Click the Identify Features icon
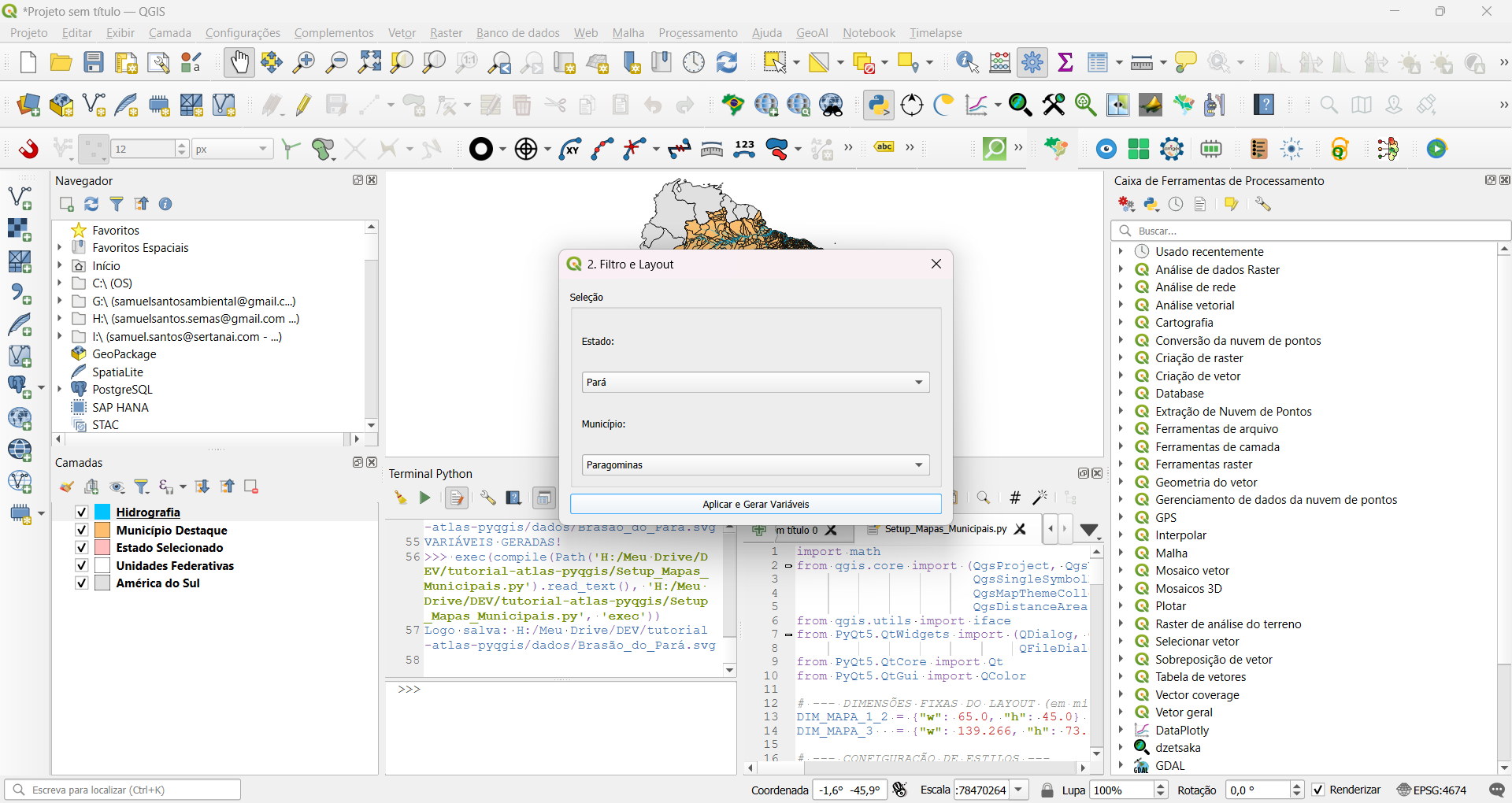 [x=966, y=62]
